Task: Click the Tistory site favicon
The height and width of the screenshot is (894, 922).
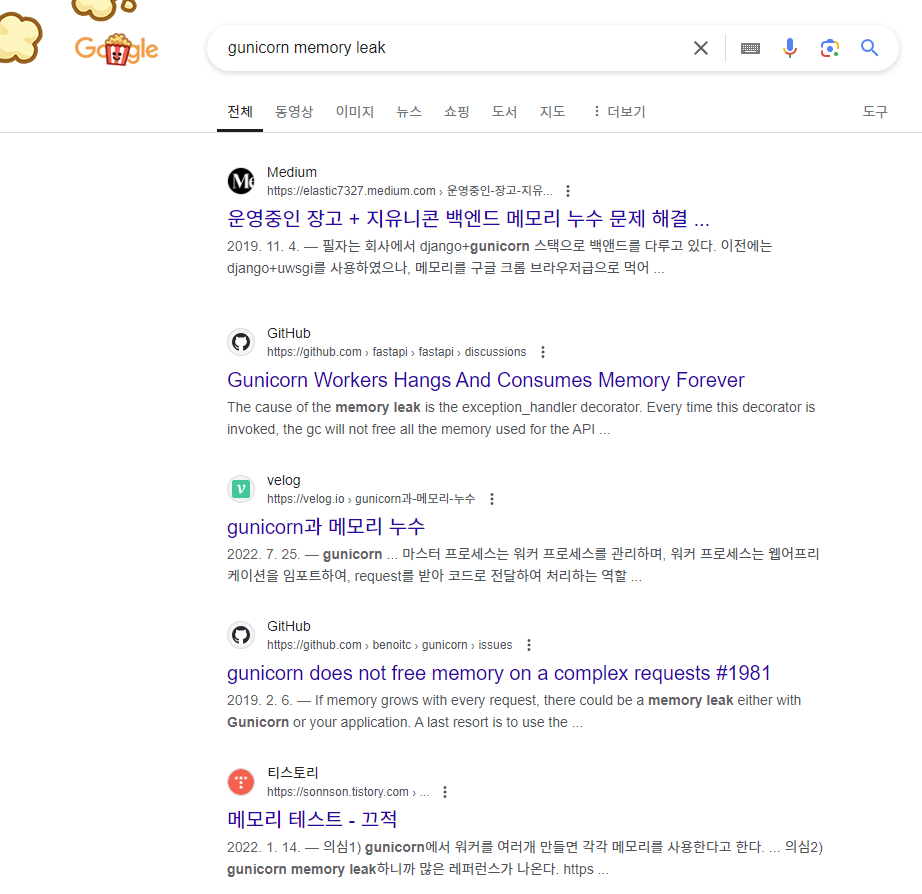Action: (x=241, y=782)
